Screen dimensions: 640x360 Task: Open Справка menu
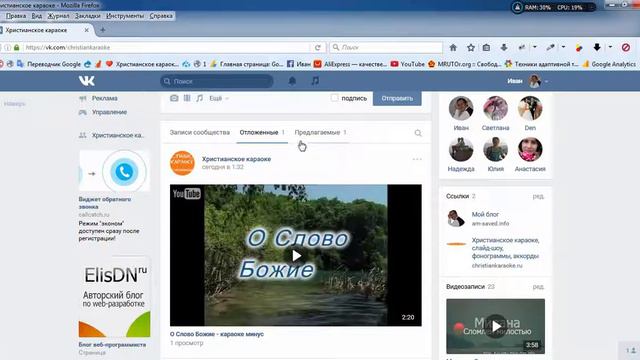coord(161,16)
